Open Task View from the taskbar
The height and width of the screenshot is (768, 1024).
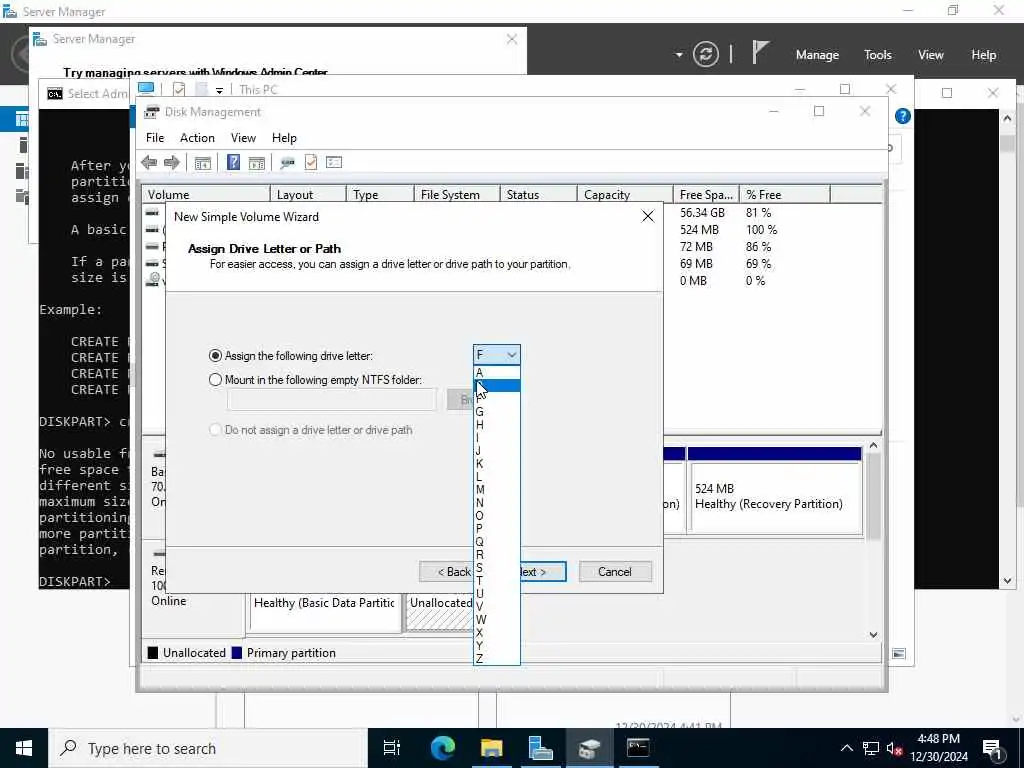392,748
